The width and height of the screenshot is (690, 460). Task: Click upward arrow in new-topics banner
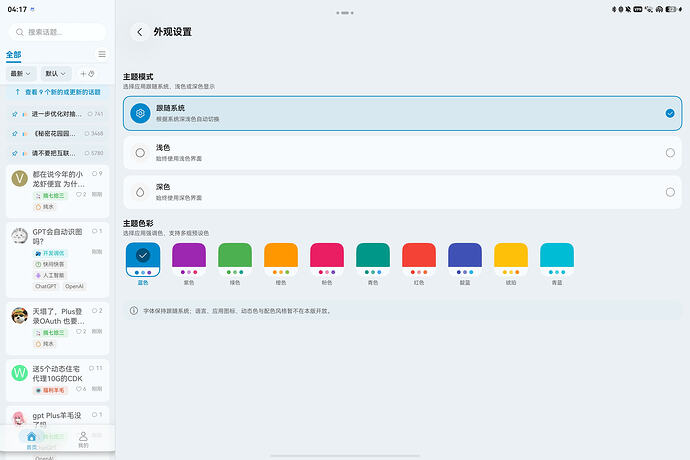pos(18,92)
